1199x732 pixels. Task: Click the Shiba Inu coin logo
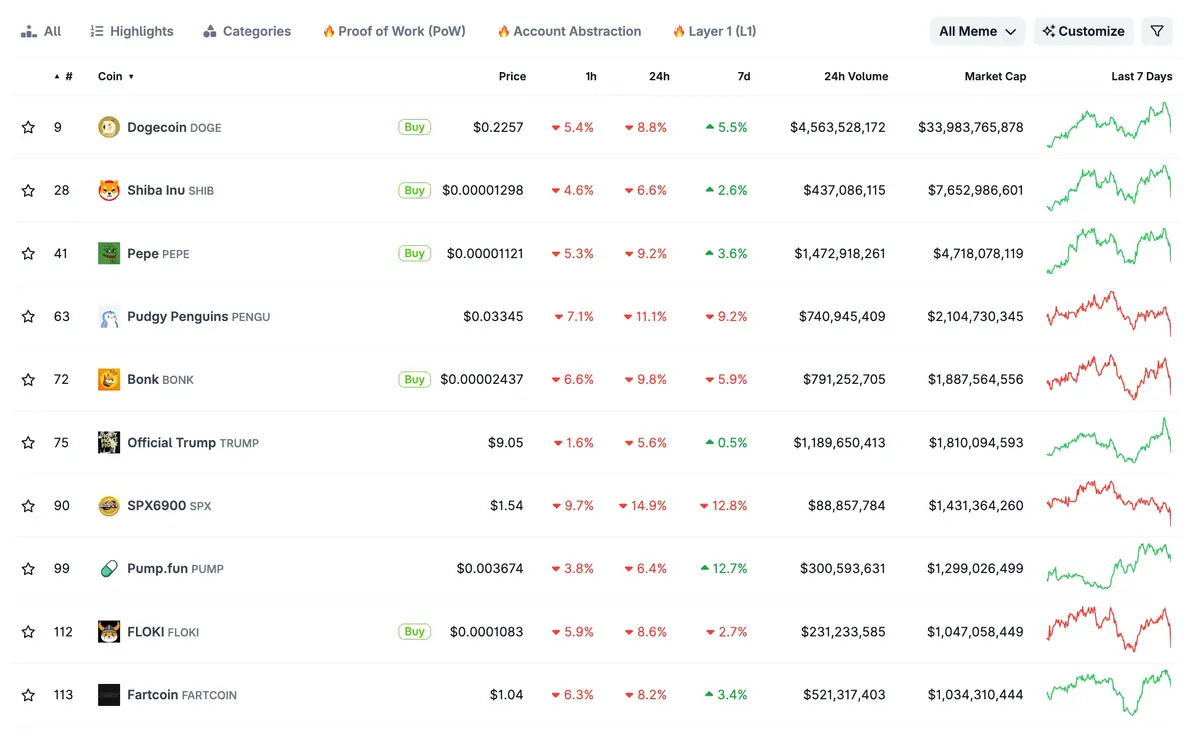tap(109, 190)
